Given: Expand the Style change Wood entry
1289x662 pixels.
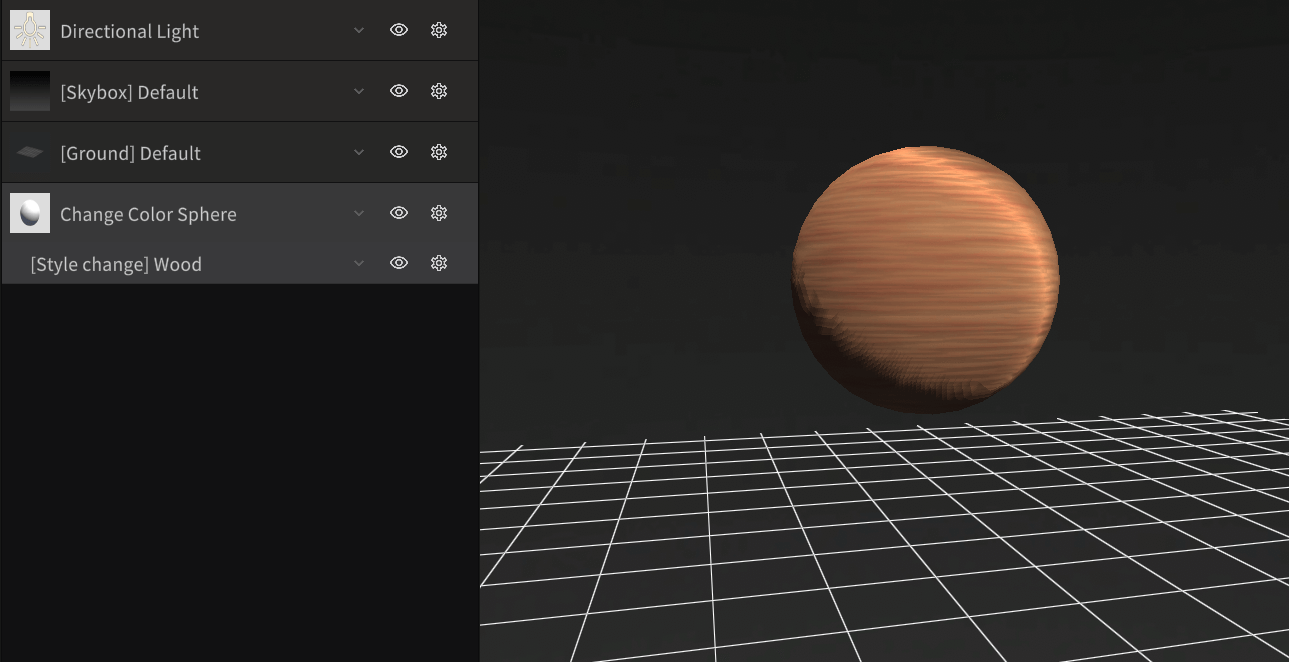Looking at the screenshot, I should pyautogui.click(x=358, y=263).
